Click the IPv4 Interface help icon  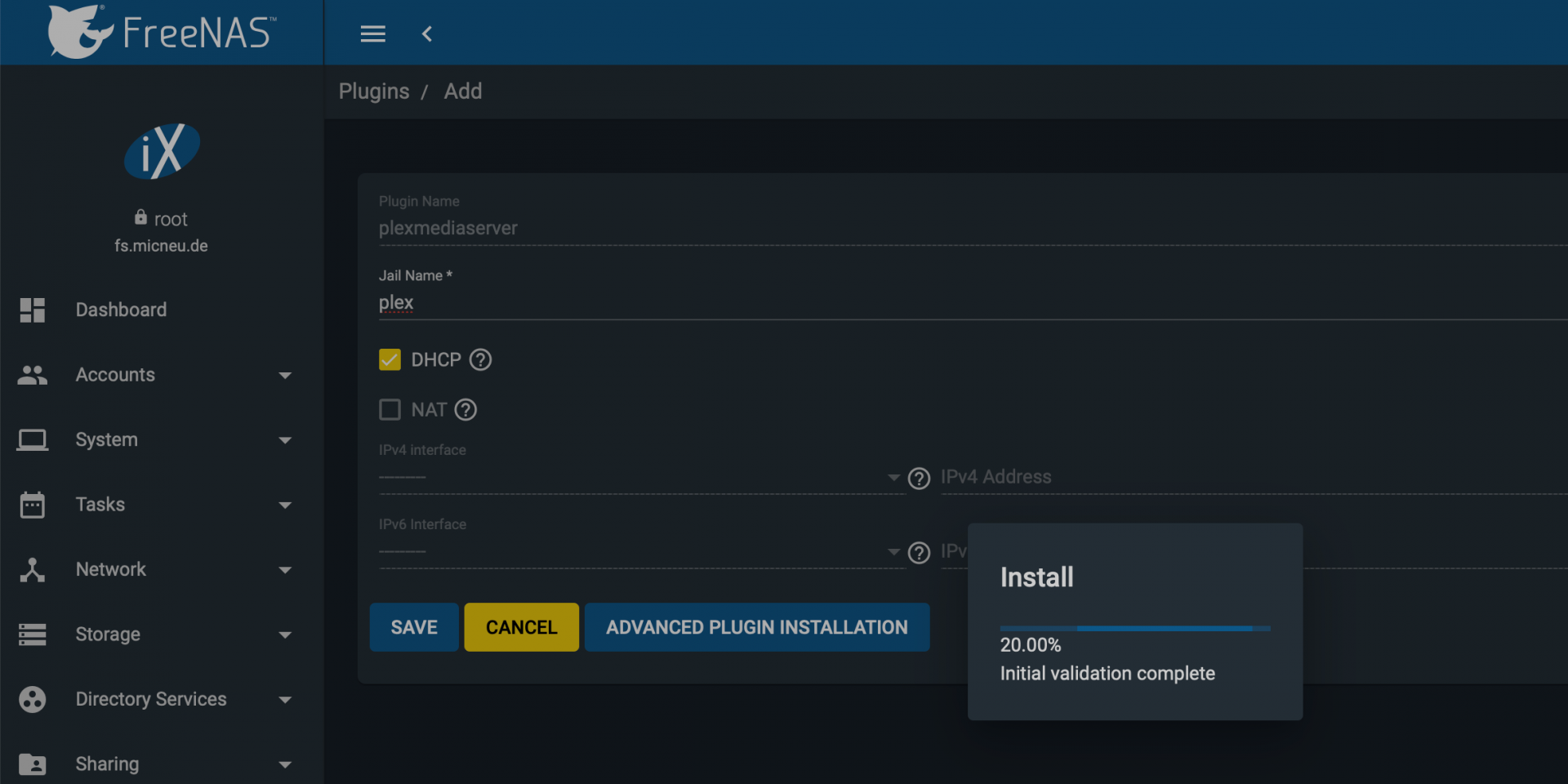pyautogui.click(x=919, y=479)
